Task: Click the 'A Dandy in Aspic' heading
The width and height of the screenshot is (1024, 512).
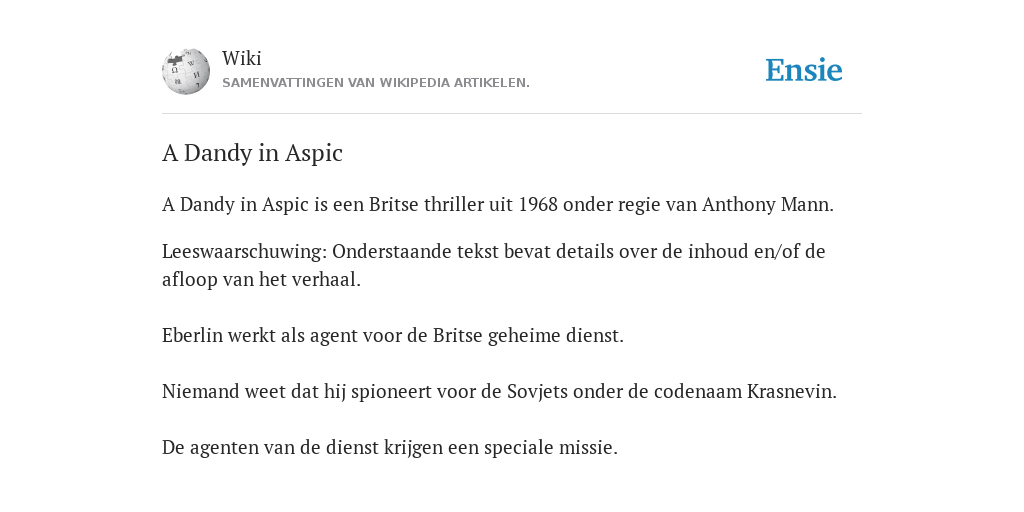Action: pos(252,153)
